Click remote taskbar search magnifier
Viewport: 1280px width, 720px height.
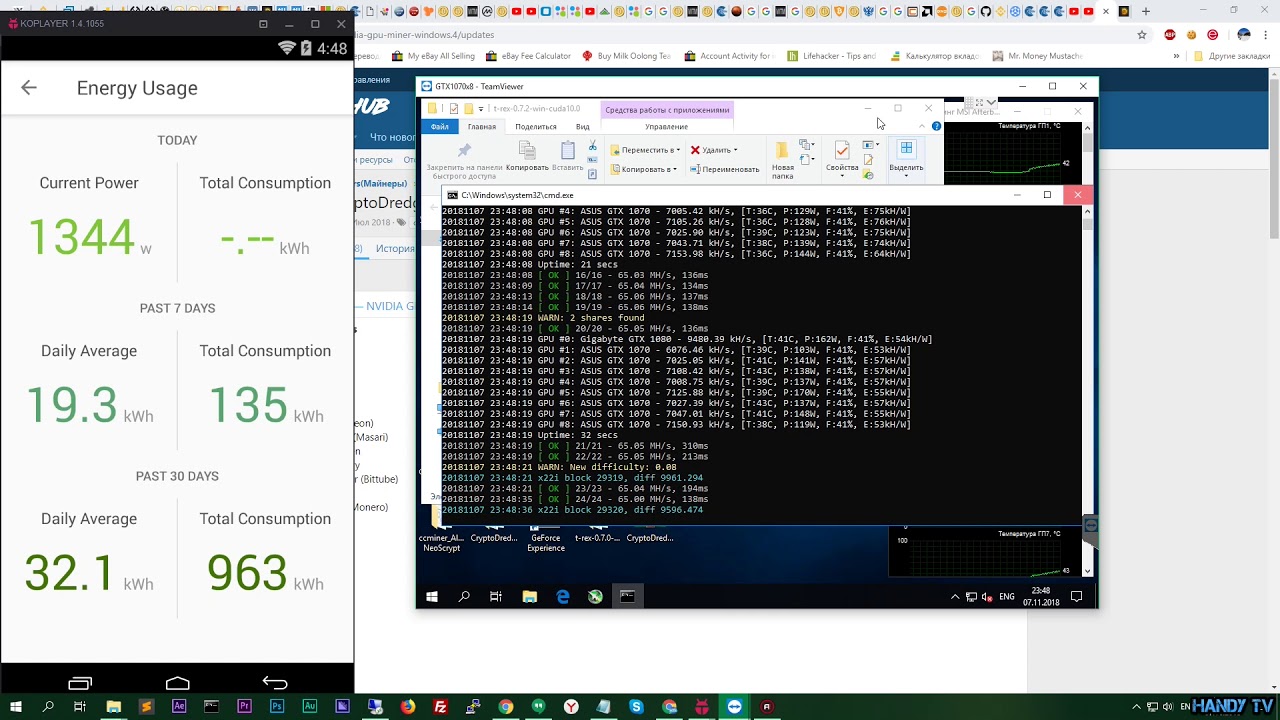point(464,597)
